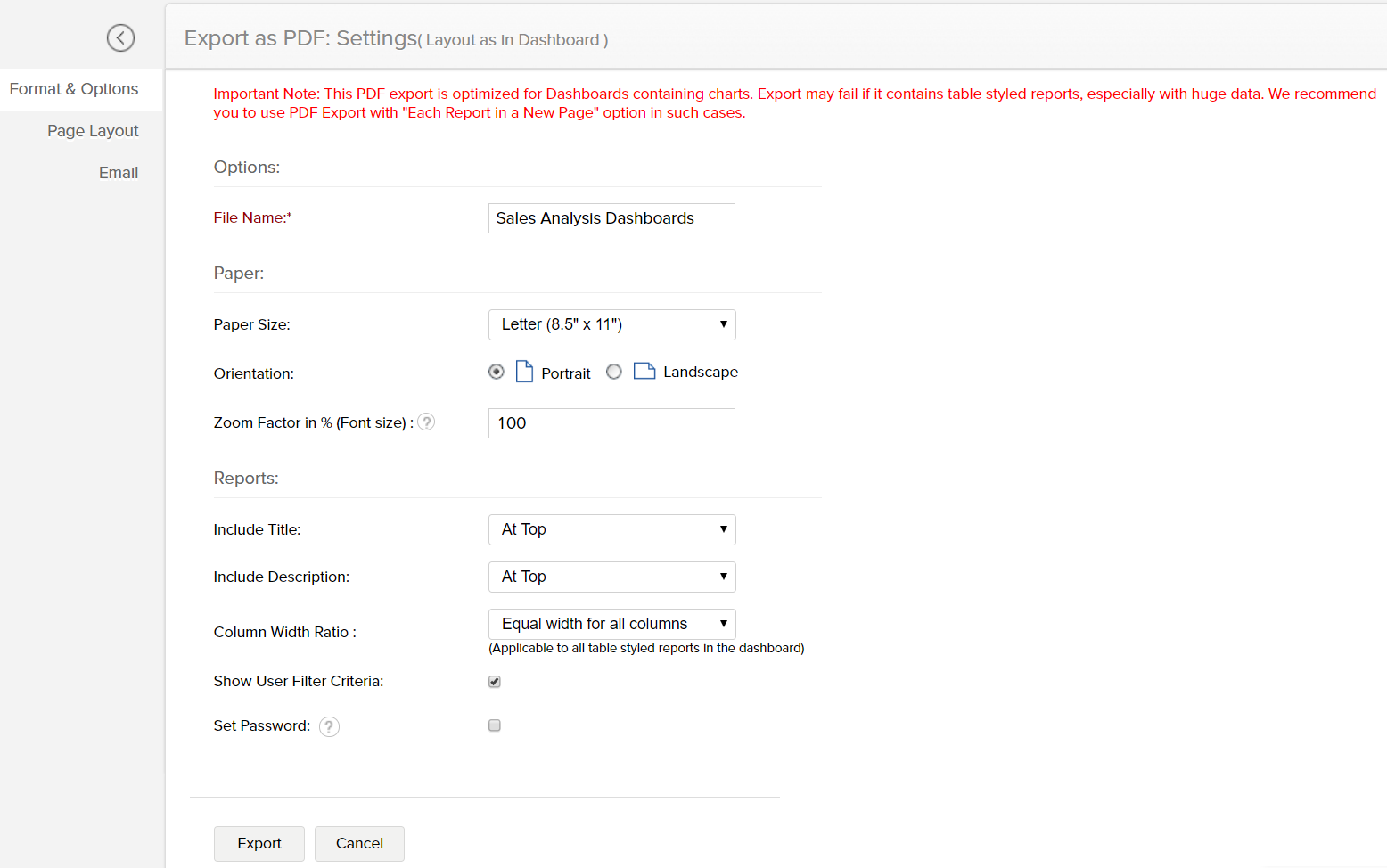Click the 'Paper Size:' label
Image resolution: width=1387 pixels, height=868 pixels.
(x=252, y=324)
